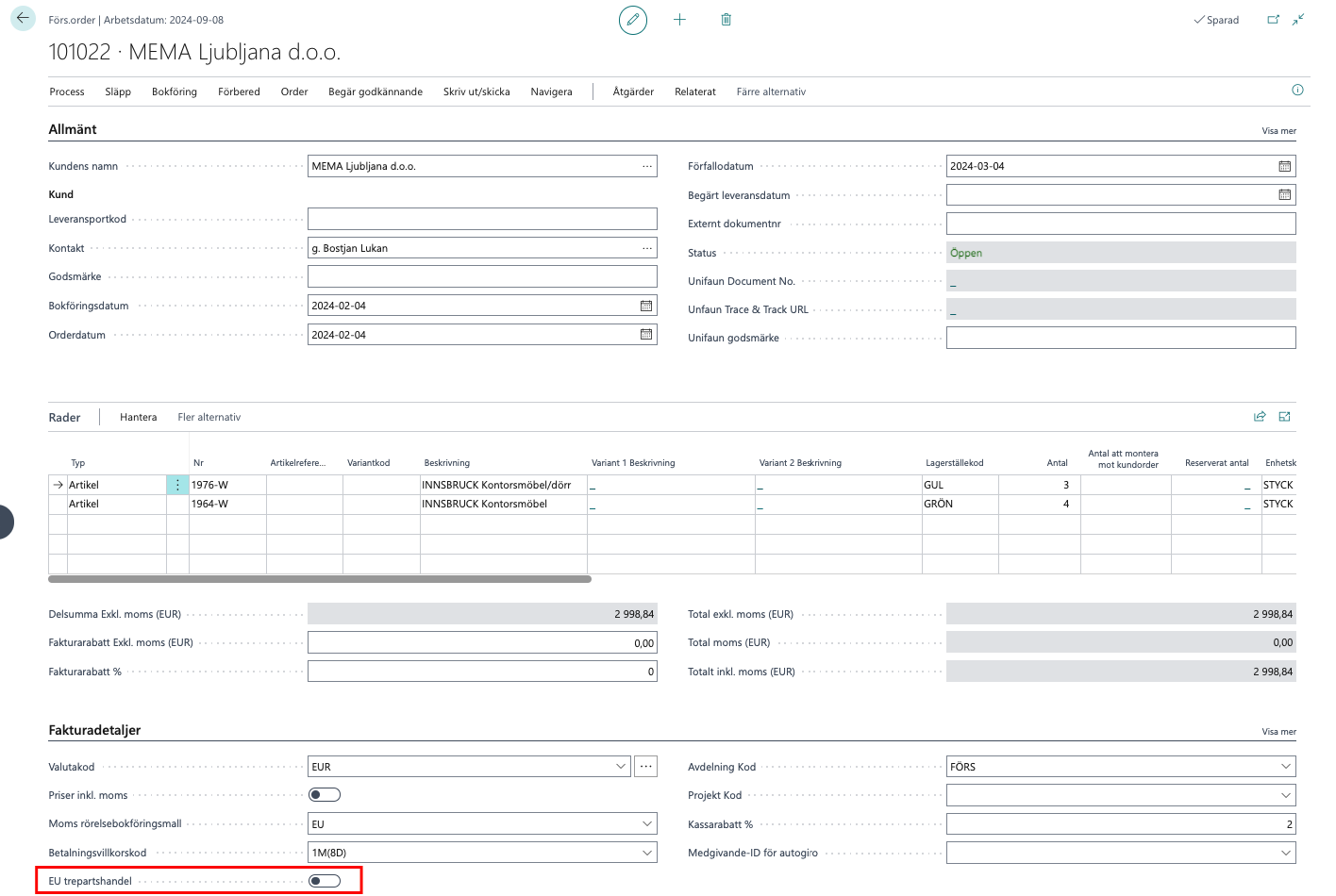Open calendar picker for Orderdatum
1336x896 pixels.
click(x=646, y=335)
